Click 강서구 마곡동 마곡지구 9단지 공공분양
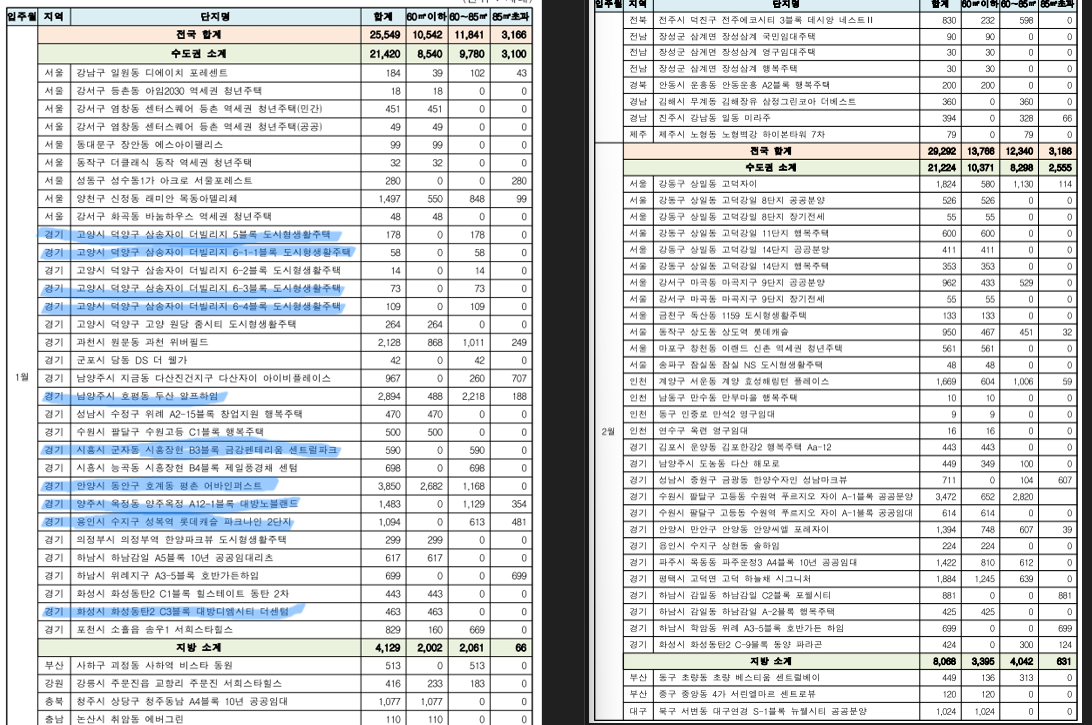 (742, 283)
